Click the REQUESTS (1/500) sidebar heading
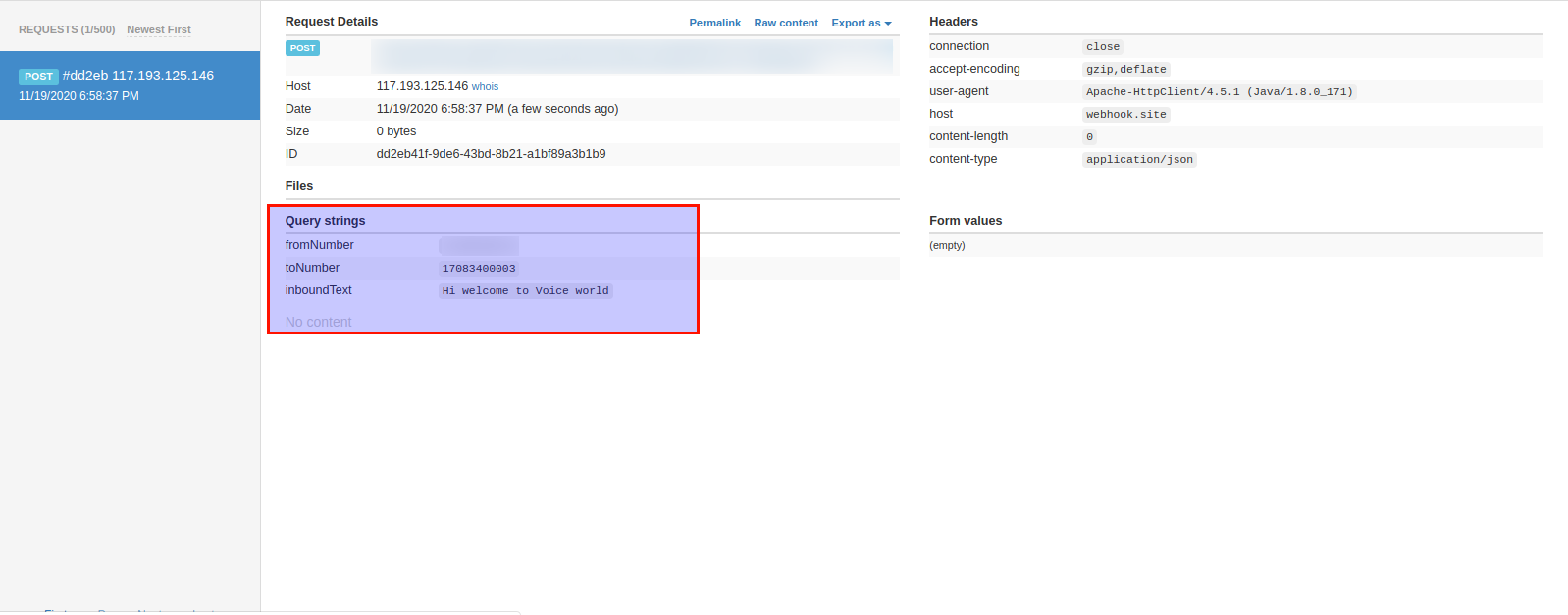The image size is (1568, 615). pyautogui.click(x=67, y=30)
